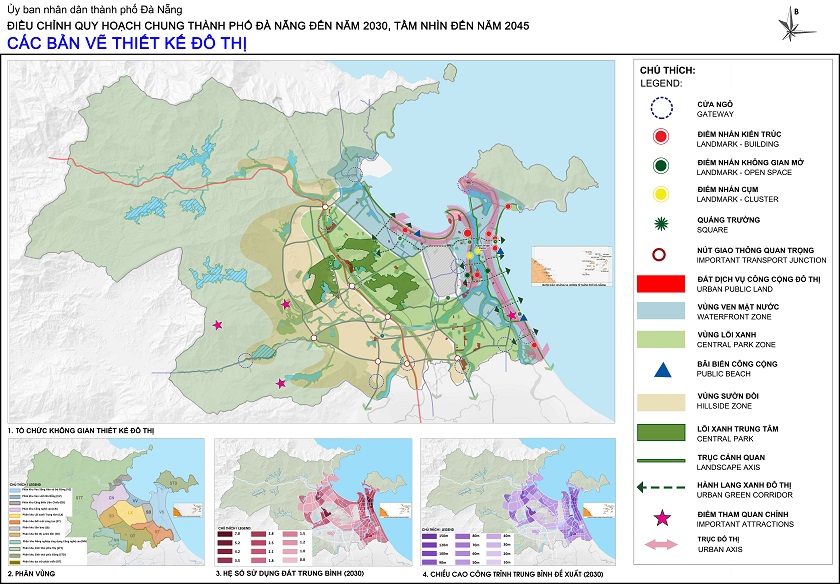
Task: Click the blue Public Beach triangle in legend
Action: (x=660, y=370)
